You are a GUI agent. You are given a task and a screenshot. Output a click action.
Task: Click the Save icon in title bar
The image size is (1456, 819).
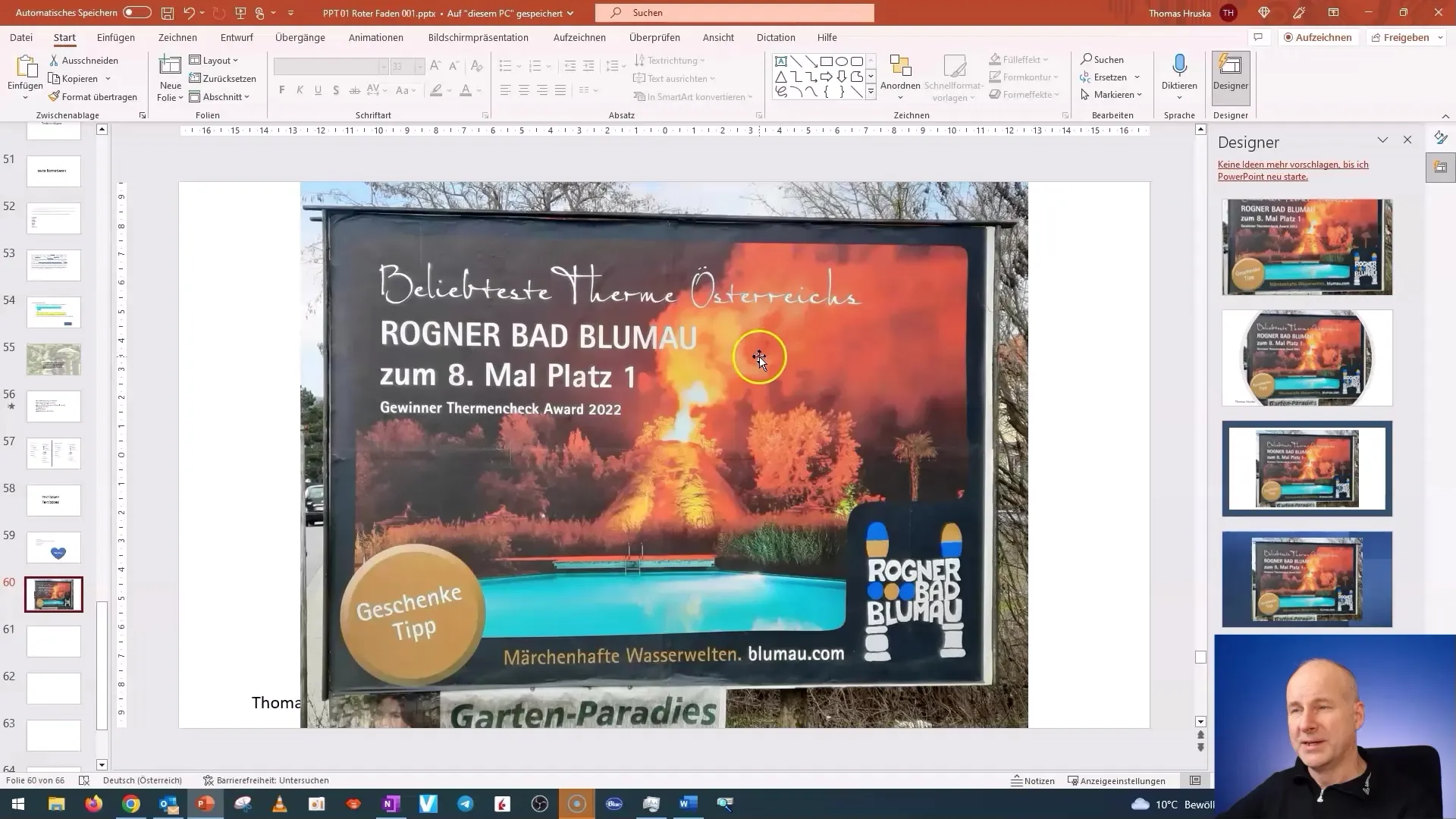168,13
